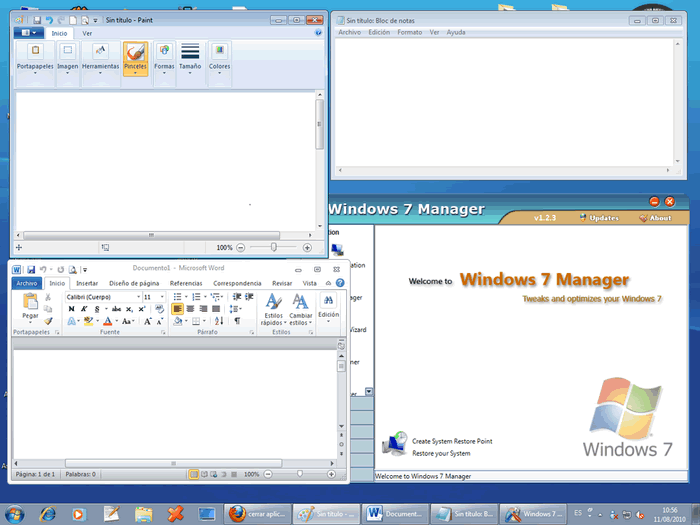This screenshot has height=525, width=700.
Task: Expand the Estilos rápidos gallery in Word
Action: 273,309
